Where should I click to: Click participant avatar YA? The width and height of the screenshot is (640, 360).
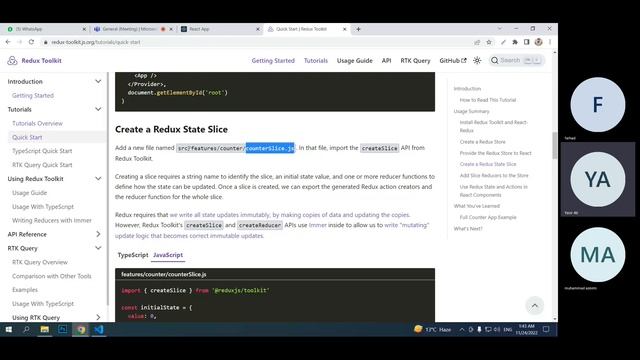pyautogui.click(x=598, y=179)
